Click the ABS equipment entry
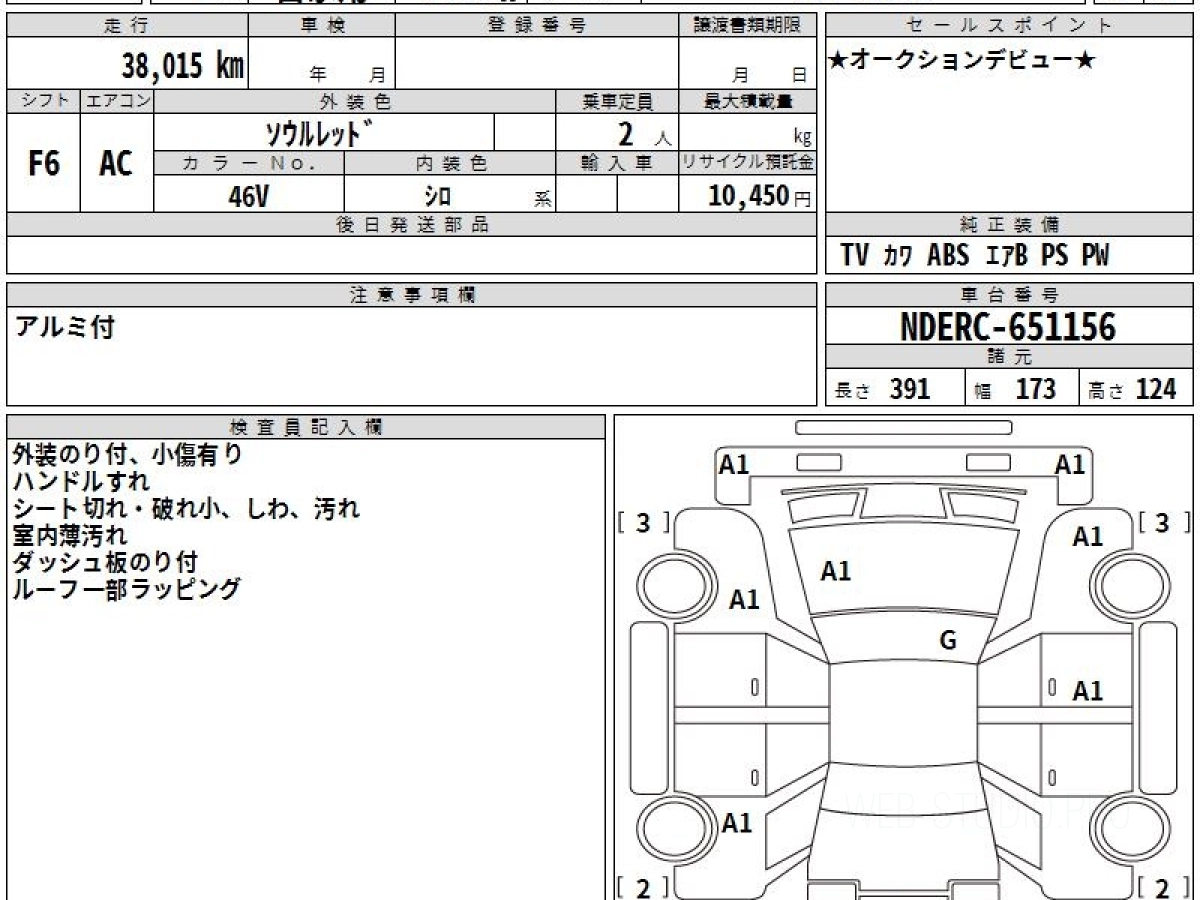 coord(948,256)
